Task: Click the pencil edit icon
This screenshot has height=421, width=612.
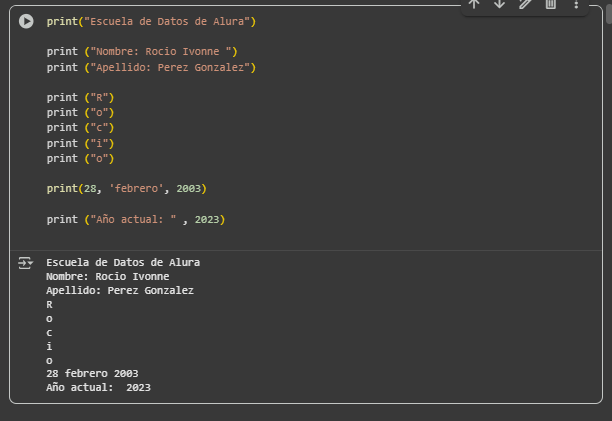Action: click(525, 4)
